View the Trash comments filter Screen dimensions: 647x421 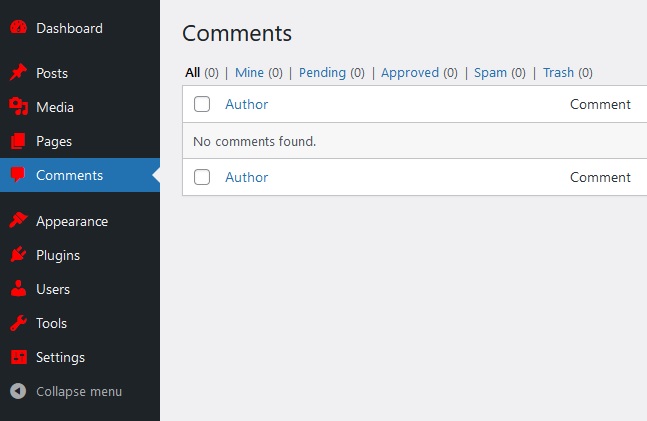[558, 72]
